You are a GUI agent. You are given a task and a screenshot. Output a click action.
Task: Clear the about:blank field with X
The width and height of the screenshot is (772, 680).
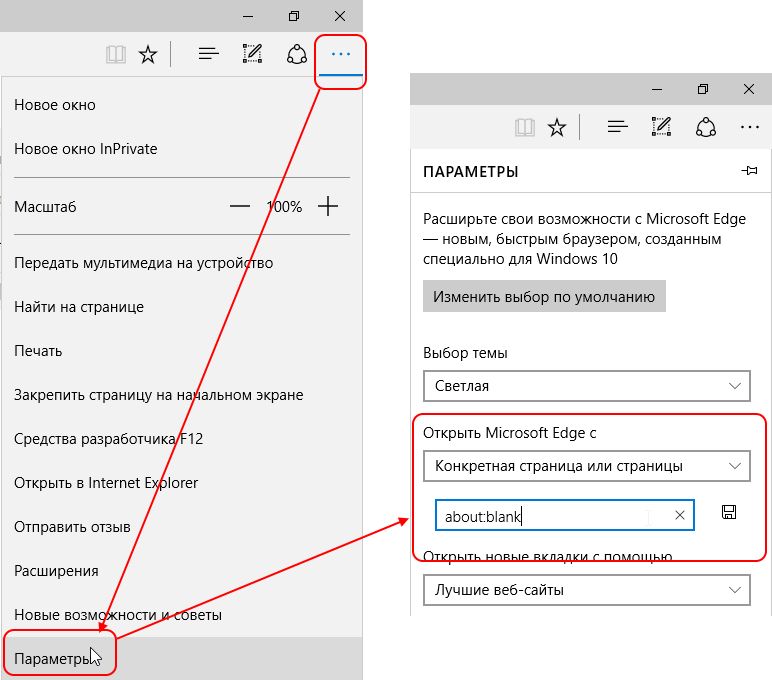point(679,515)
